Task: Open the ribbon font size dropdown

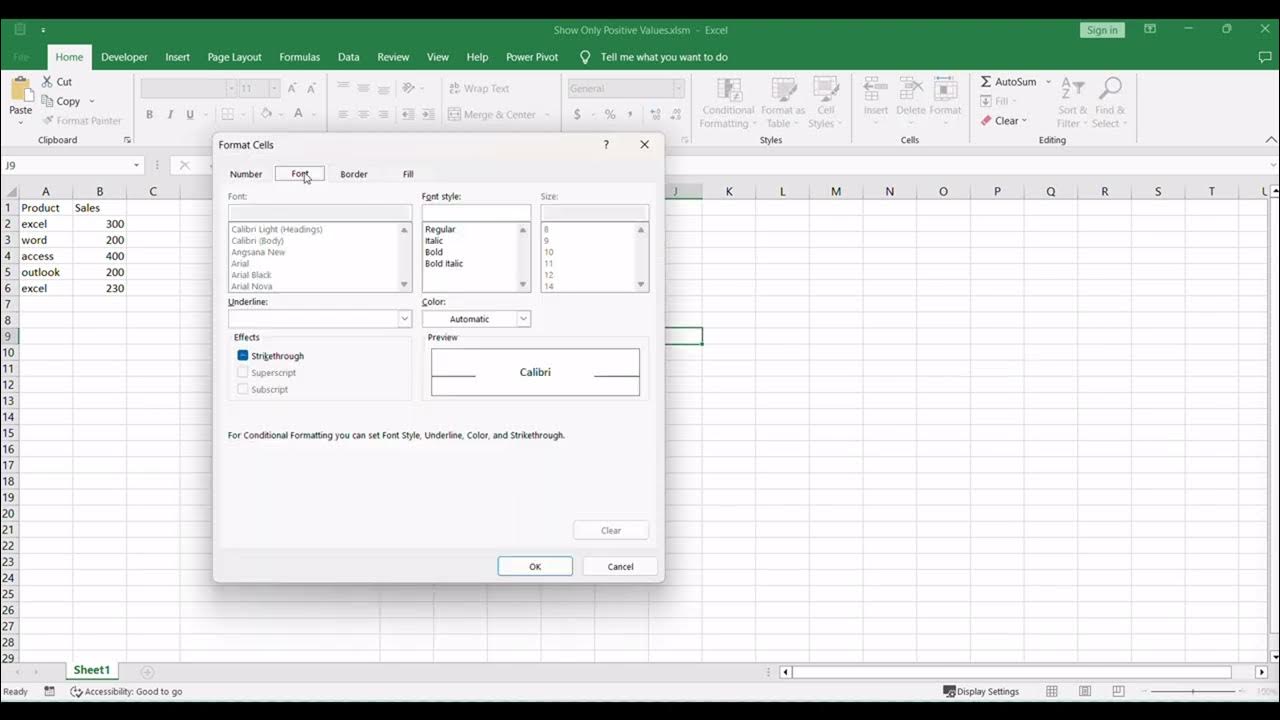Action: click(276, 89)
